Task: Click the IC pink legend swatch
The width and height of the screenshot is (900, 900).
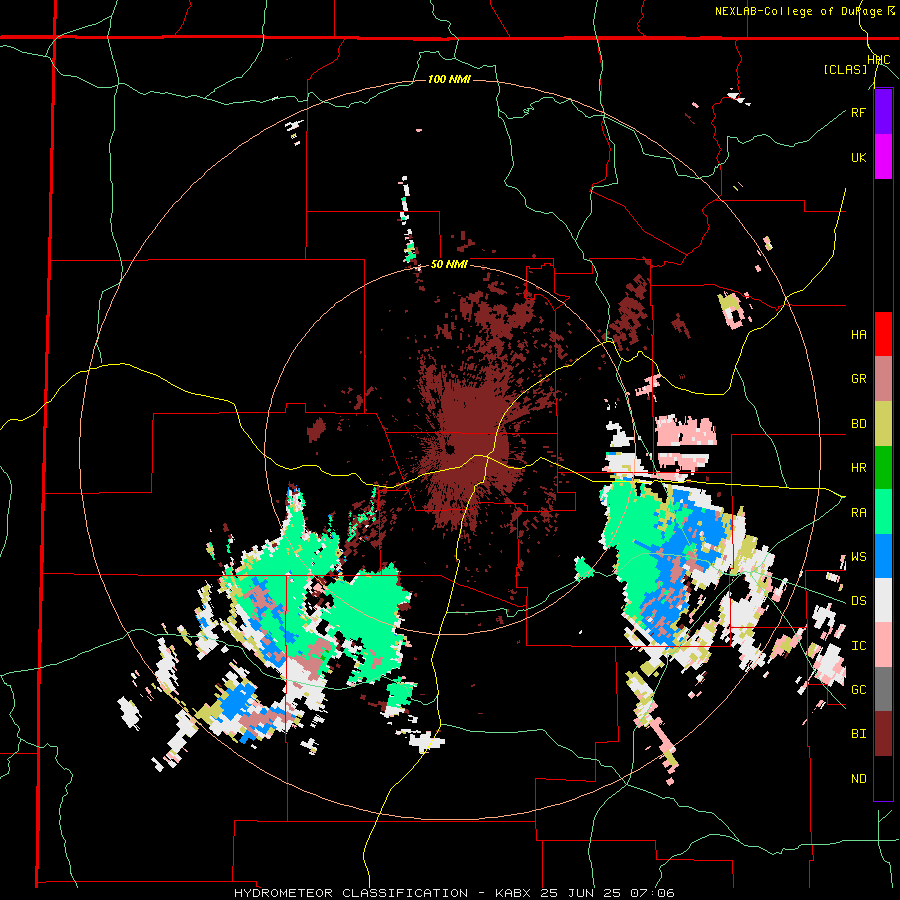Action: click(883, 645)
